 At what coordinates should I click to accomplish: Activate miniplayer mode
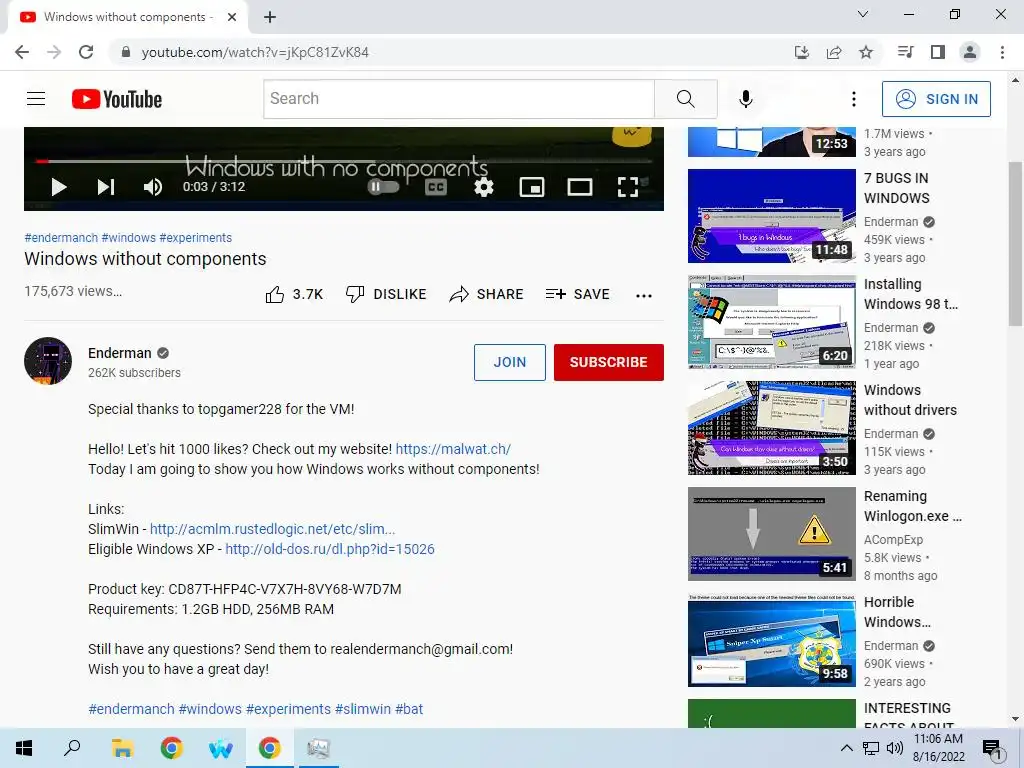click(532, 187)
